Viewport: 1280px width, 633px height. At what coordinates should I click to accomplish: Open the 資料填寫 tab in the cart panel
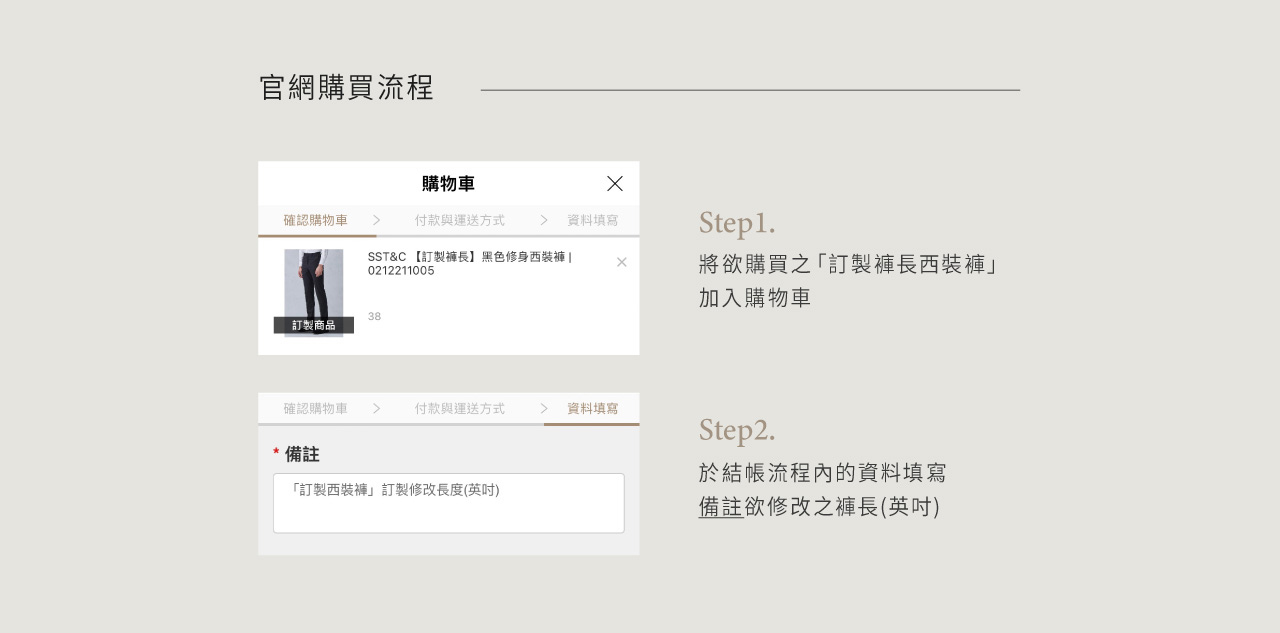tap(592, 220)
